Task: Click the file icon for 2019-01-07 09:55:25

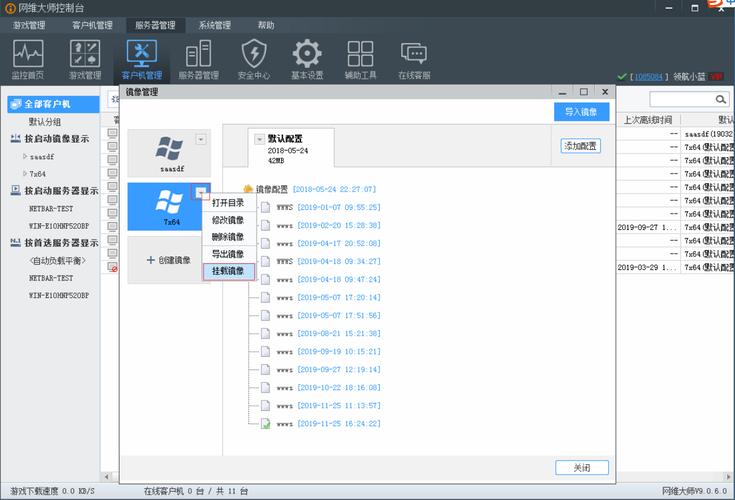Action: coord(265,207)
